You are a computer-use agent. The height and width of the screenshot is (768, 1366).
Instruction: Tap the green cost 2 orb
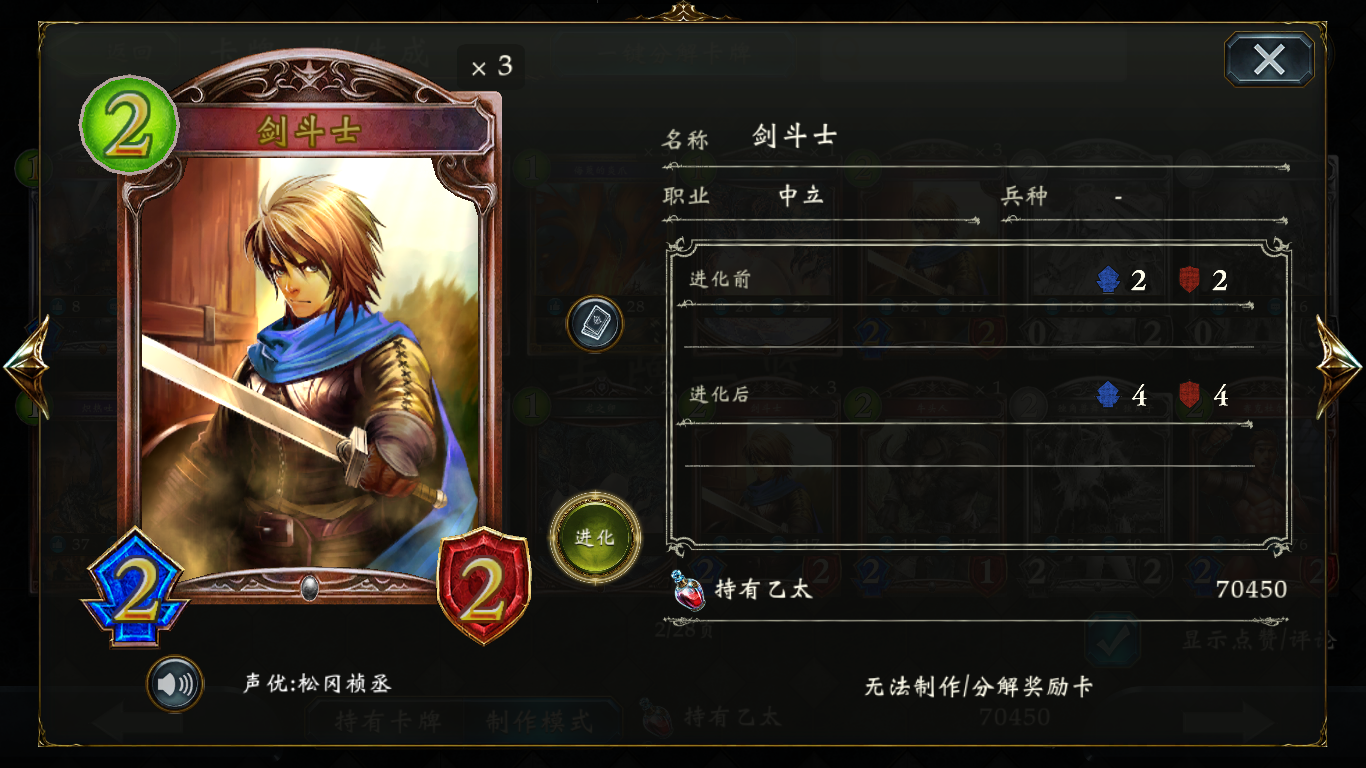pos(129,125)
